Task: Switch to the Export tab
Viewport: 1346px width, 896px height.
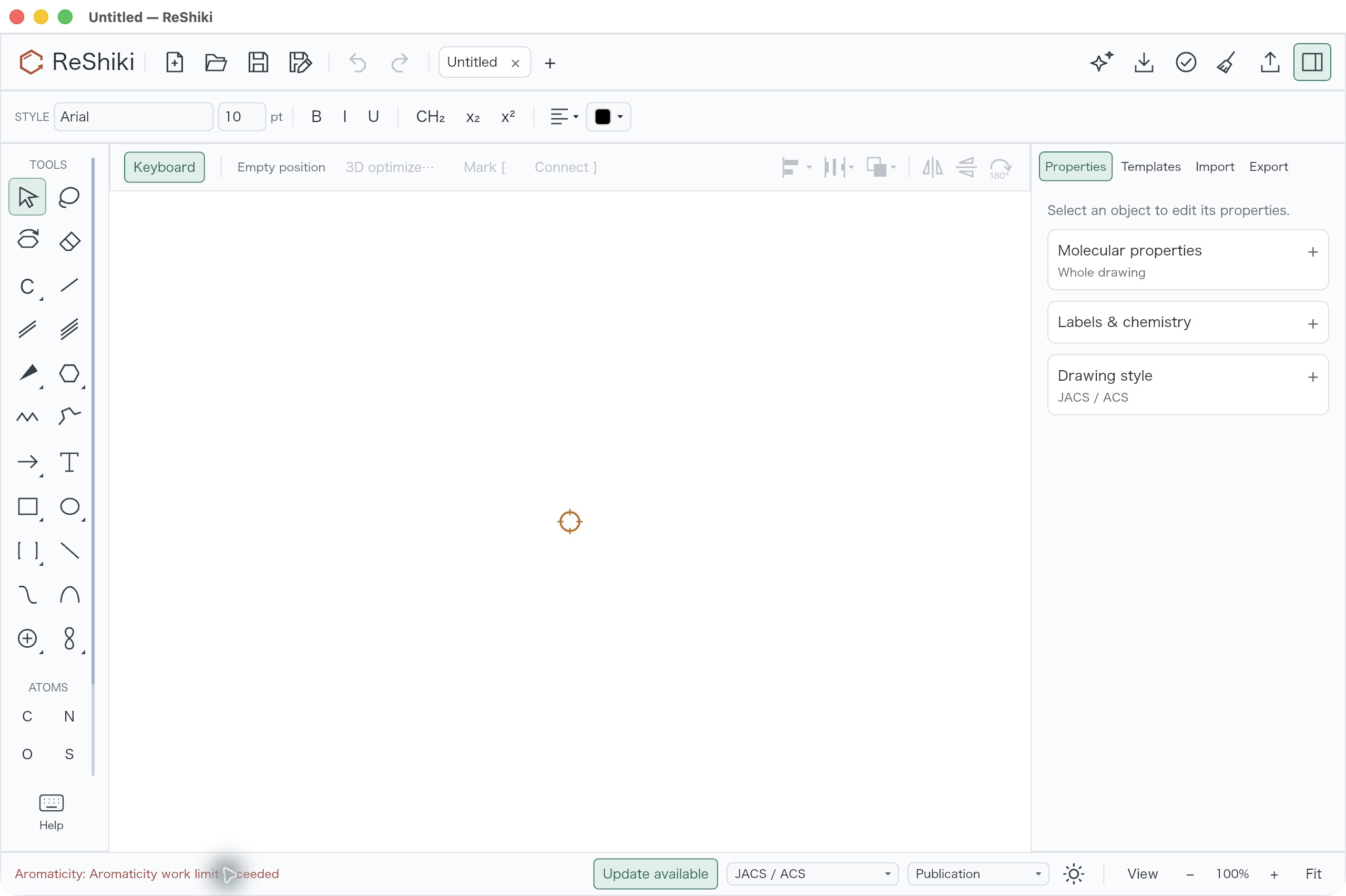Action: (1268, 166)
